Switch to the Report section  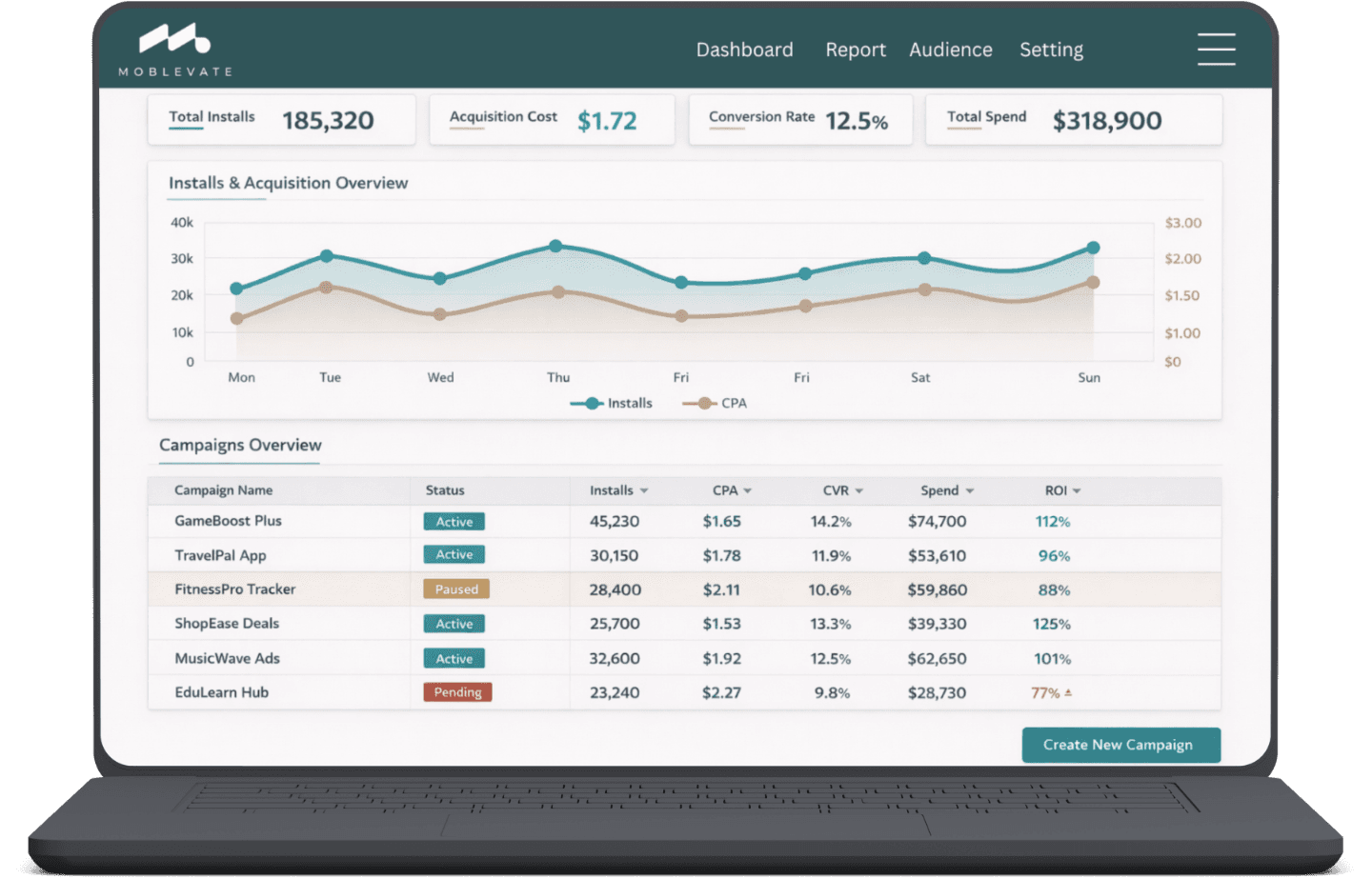click(x=855, y=50)
